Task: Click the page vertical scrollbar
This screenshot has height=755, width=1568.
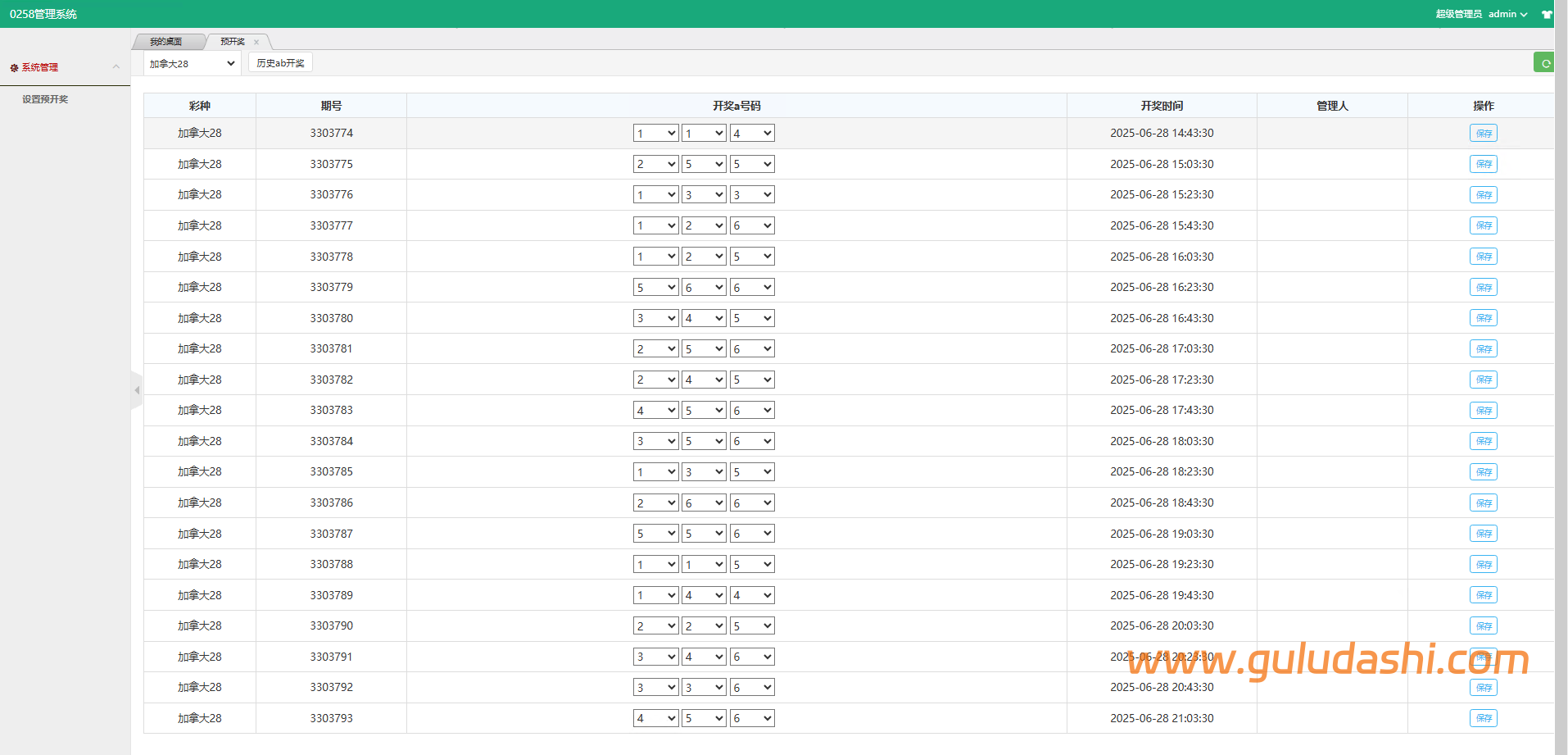Action: tap(1561, 377)
